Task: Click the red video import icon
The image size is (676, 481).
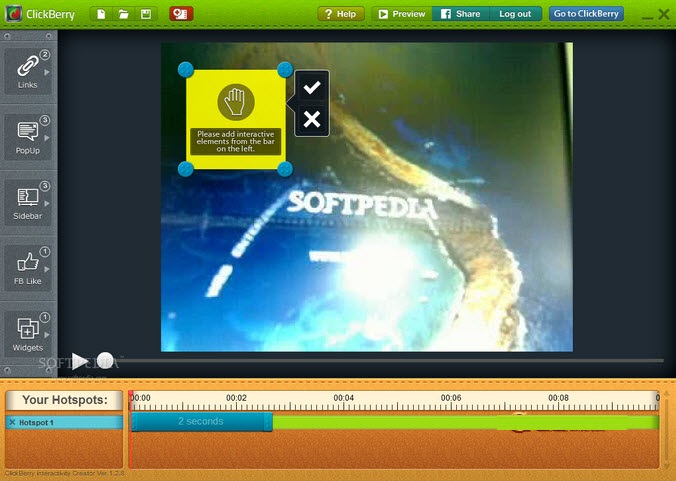Action: coord(181,14)
